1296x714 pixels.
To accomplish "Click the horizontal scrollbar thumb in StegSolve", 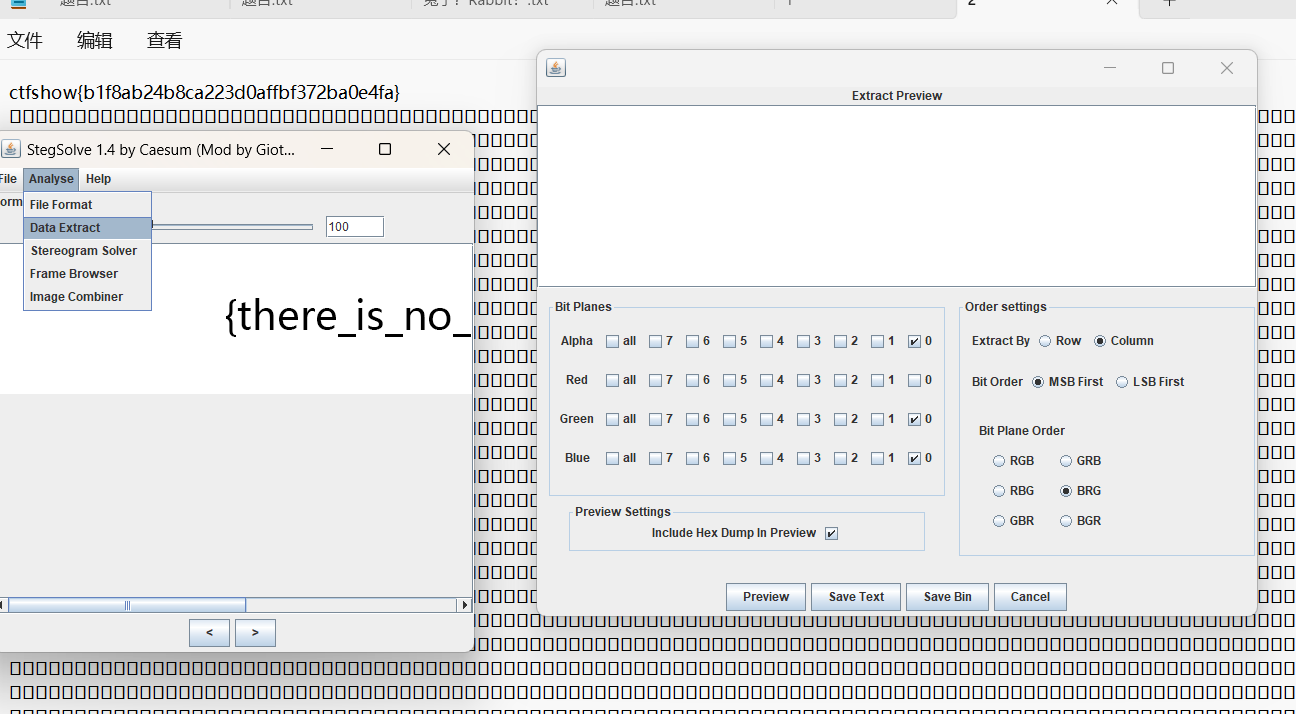I will pos(127,605).
